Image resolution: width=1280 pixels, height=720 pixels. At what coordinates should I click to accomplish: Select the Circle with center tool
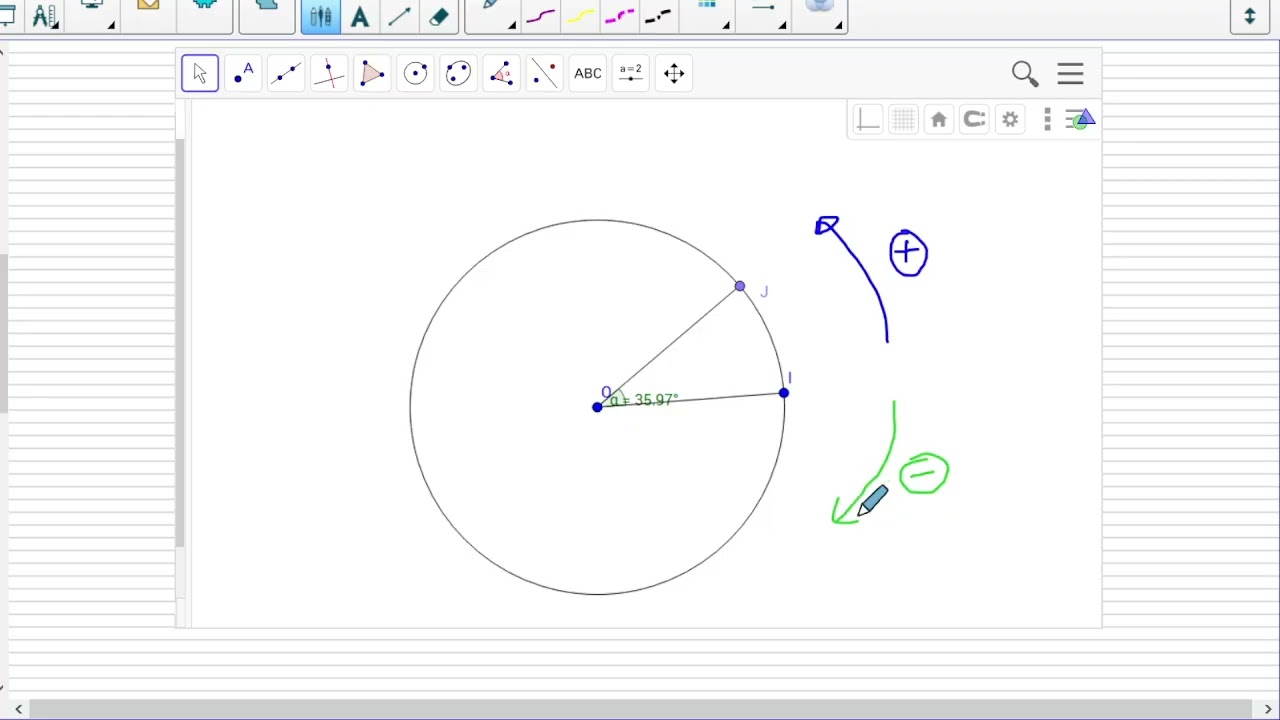pyautogui.click(x=415, y=73)
